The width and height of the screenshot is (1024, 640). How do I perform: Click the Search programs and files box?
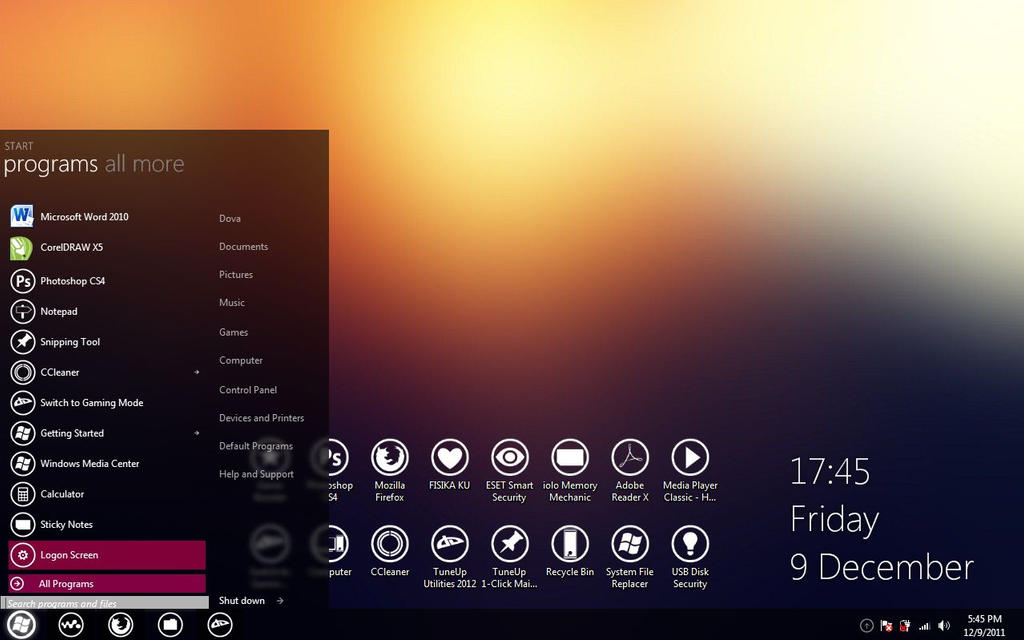pos(104,603)
